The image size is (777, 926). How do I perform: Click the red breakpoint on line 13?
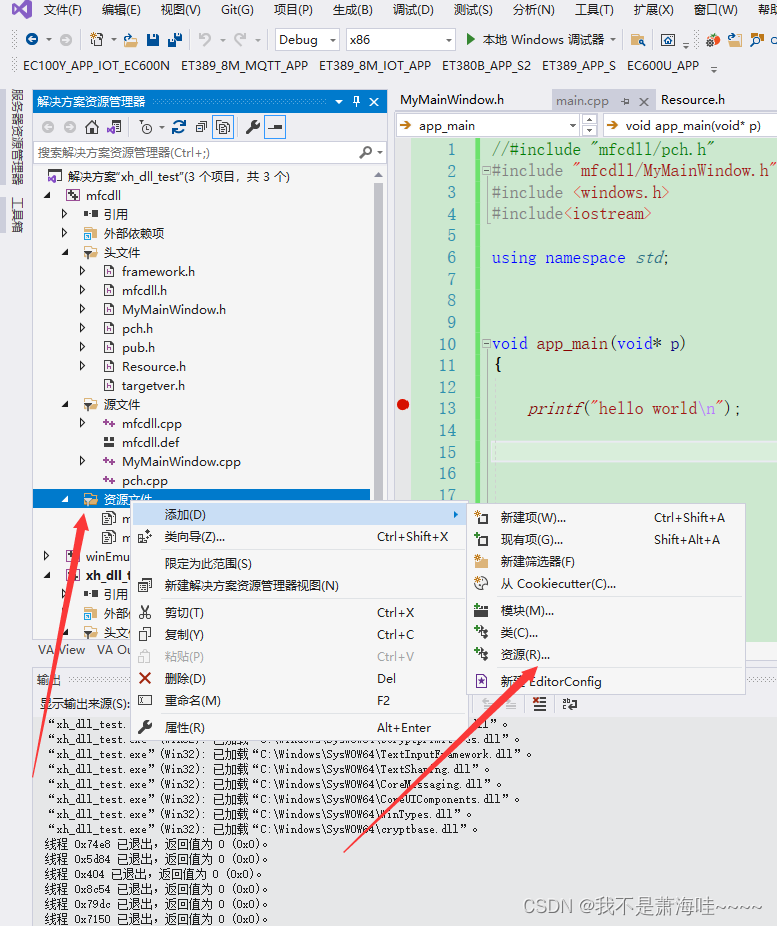click(x=403, y=405)
